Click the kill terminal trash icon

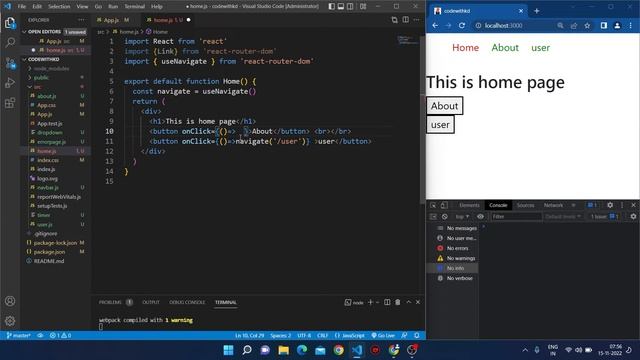(x=398, y=302)
